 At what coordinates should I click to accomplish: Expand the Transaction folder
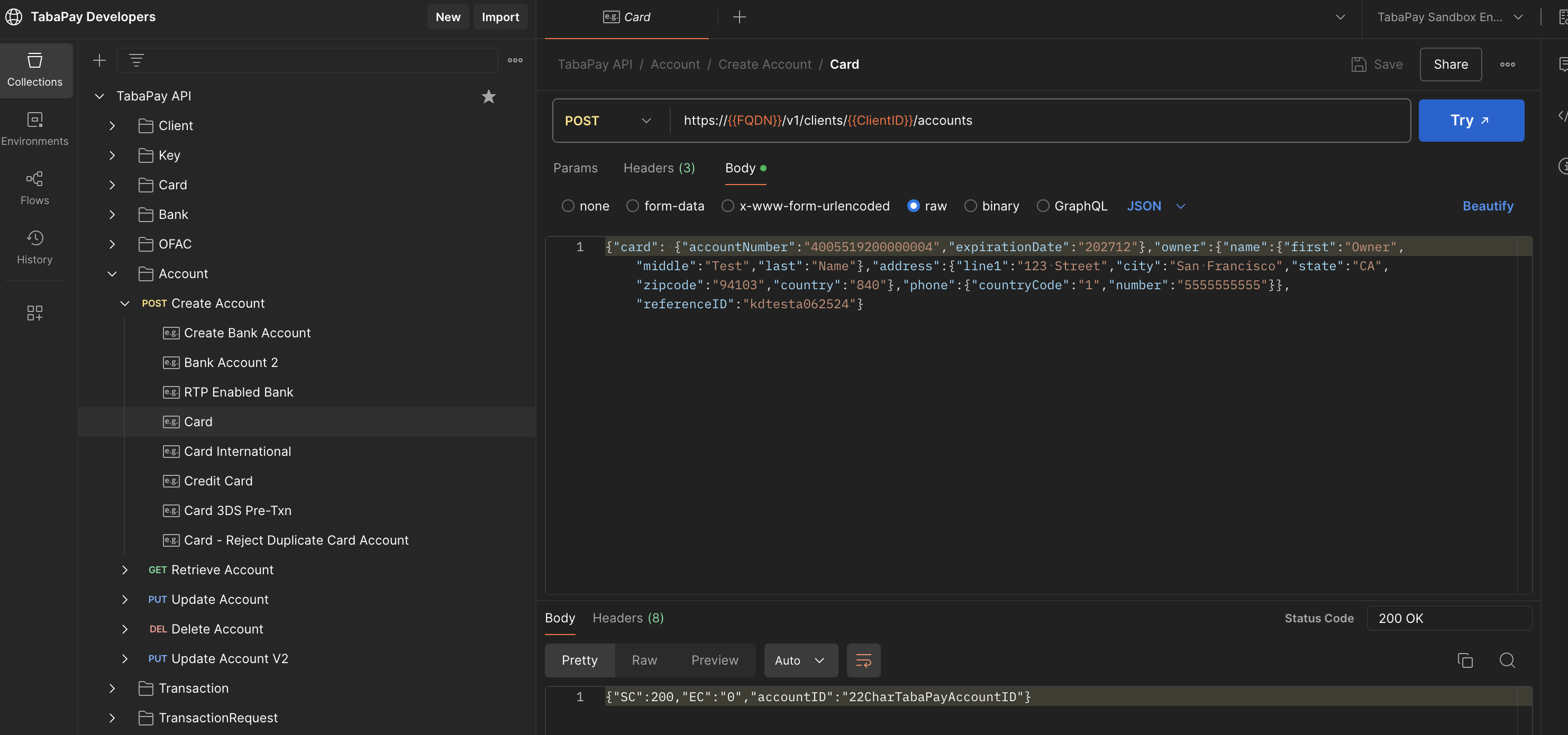pos(112,688)
